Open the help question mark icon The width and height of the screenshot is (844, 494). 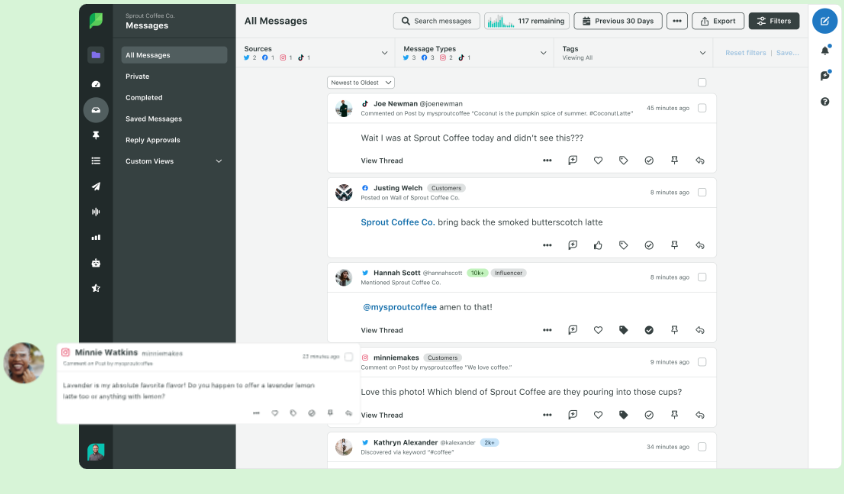tap(825, 102)
